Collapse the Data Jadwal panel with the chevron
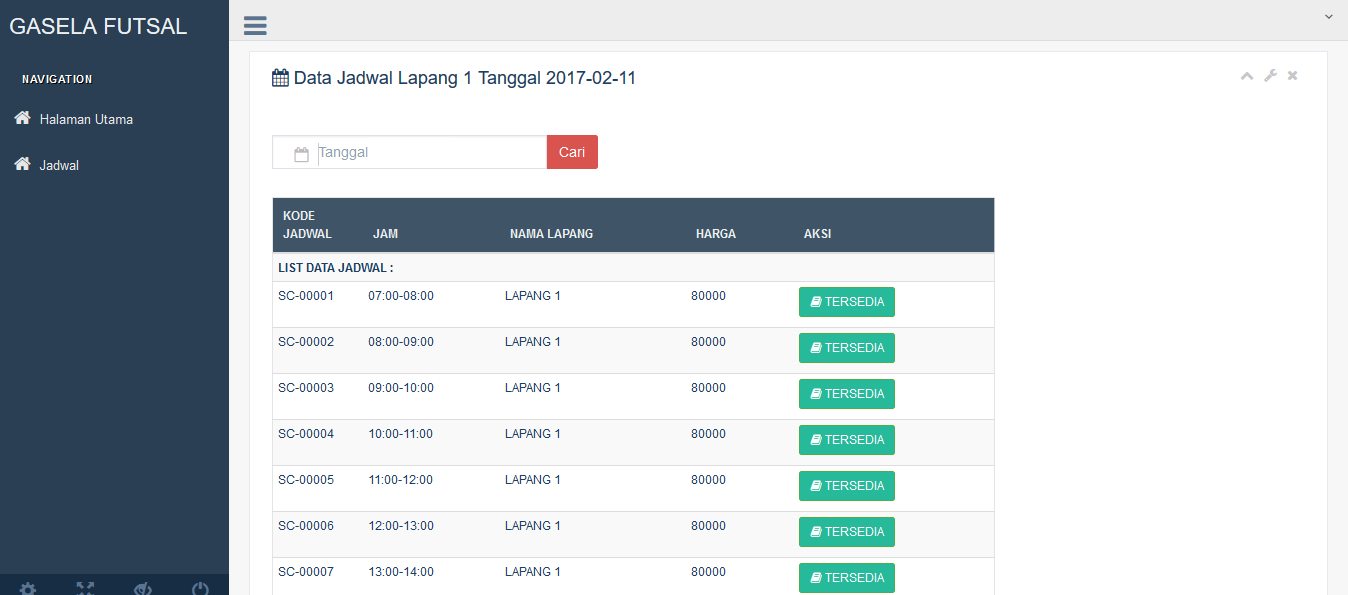The width and height of the screenshot is (1348, 595). coord(1247,75)
